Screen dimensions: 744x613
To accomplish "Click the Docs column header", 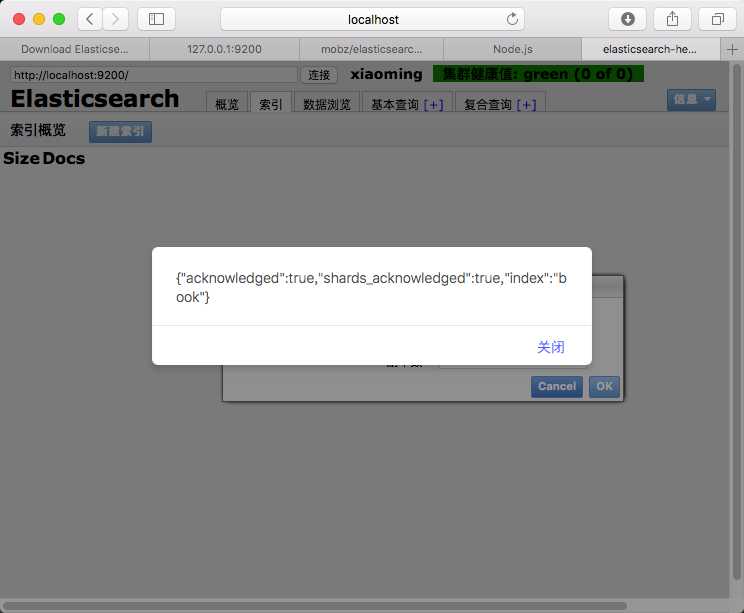I will (64, 158).
